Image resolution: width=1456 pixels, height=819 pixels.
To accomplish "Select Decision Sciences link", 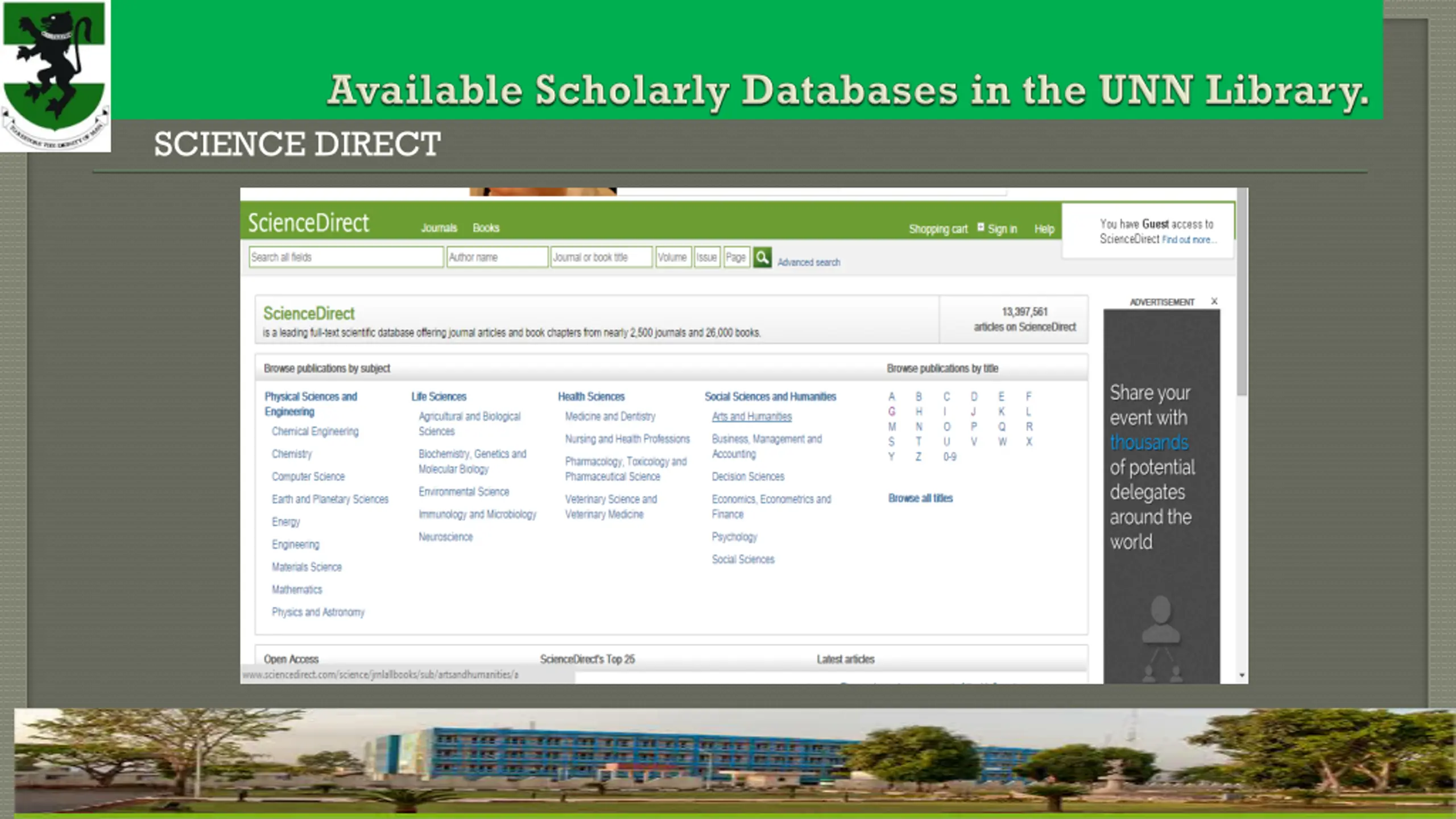I will pos(748,477).
